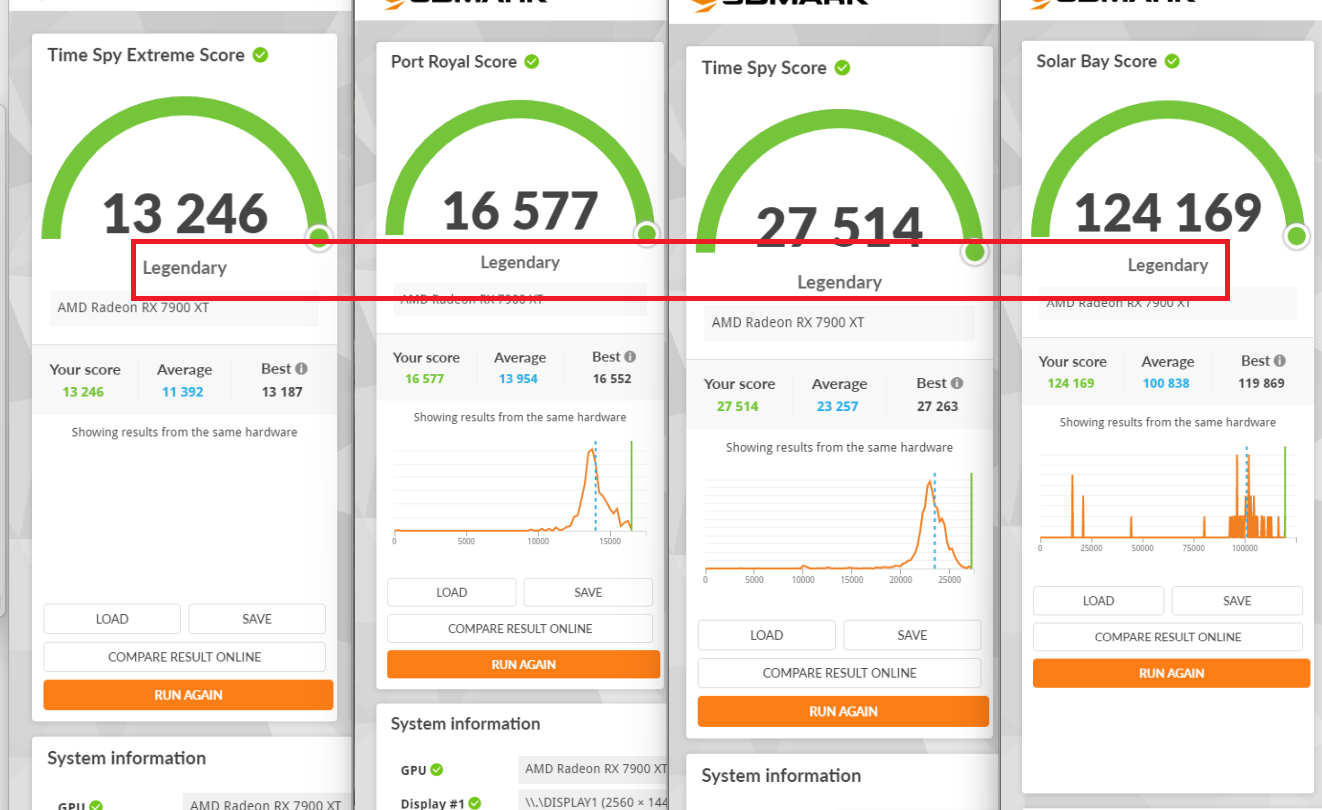
Task: Run the Time Spy Extreme benchmark again
Action: pos(188,695)
